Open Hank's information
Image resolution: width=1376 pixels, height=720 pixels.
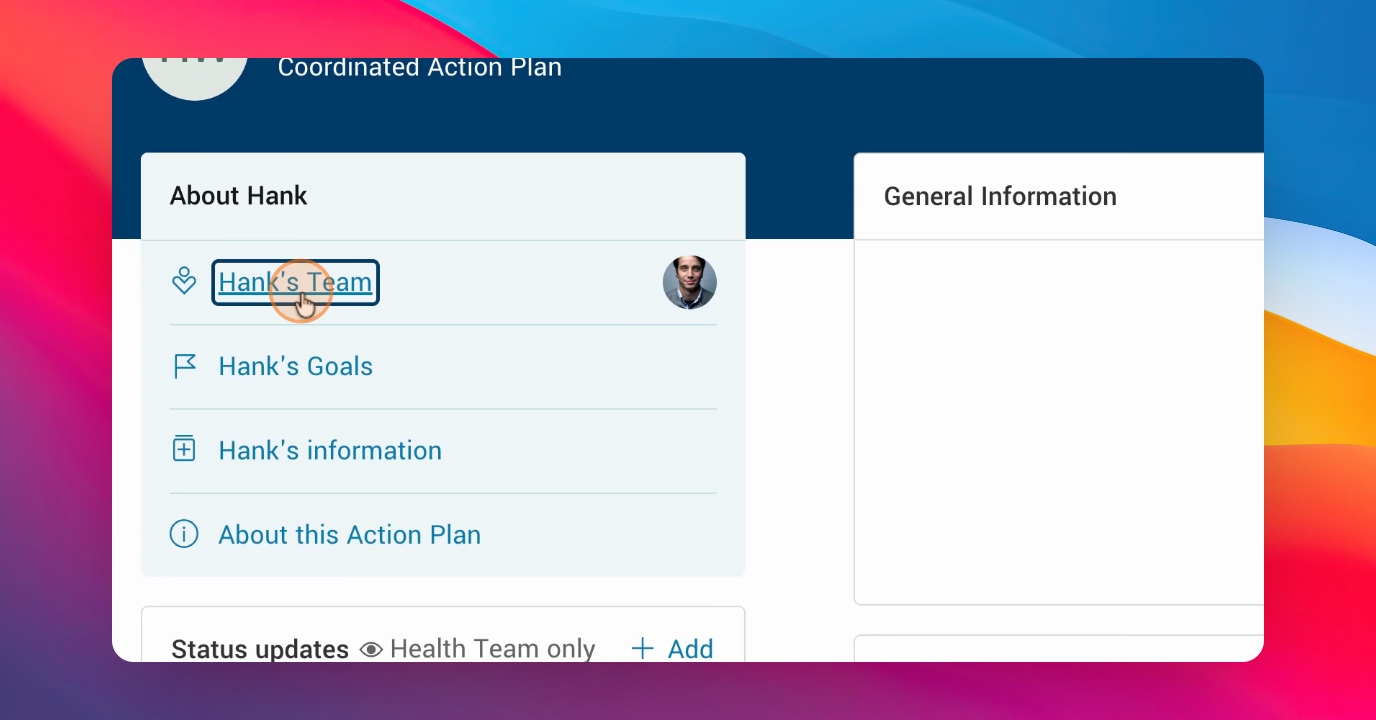pos(330,450)
